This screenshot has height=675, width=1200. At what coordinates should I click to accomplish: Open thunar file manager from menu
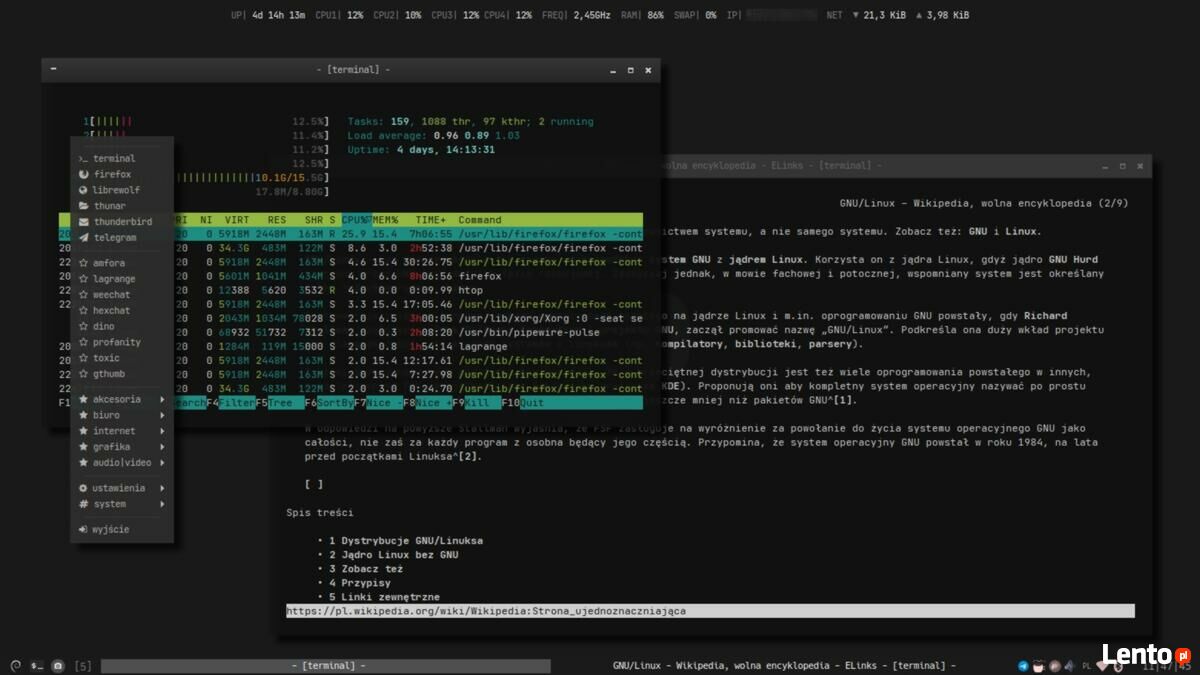coord(121,206)
